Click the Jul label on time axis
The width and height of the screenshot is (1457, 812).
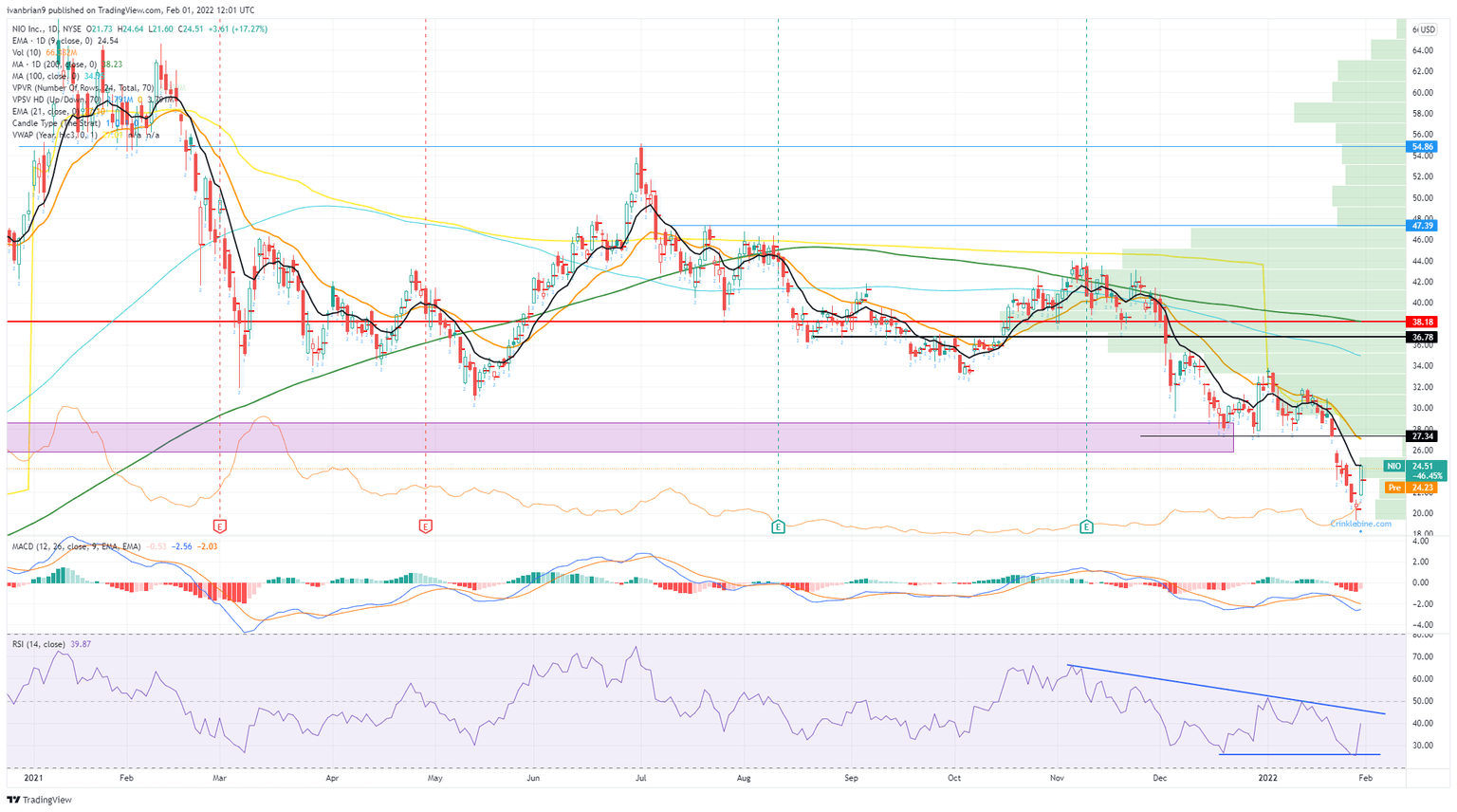[641, 778]
